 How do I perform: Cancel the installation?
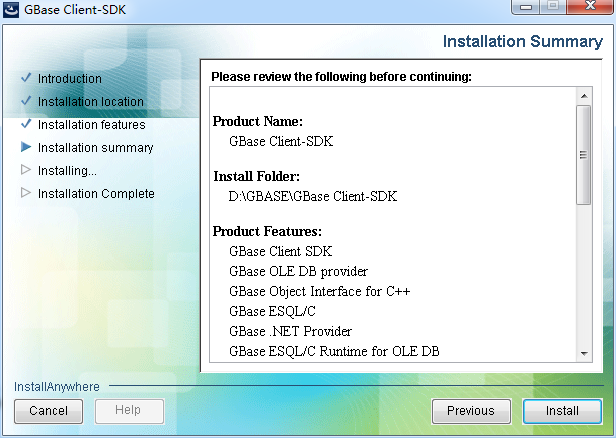coord(48,411)
